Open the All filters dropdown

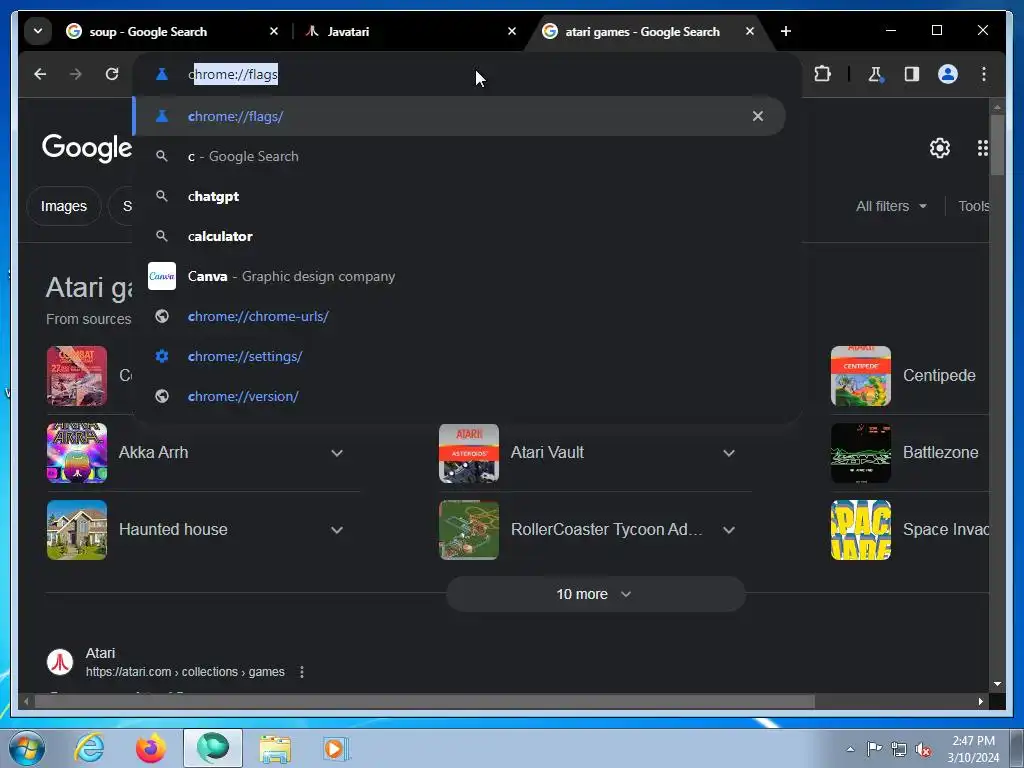891,206
